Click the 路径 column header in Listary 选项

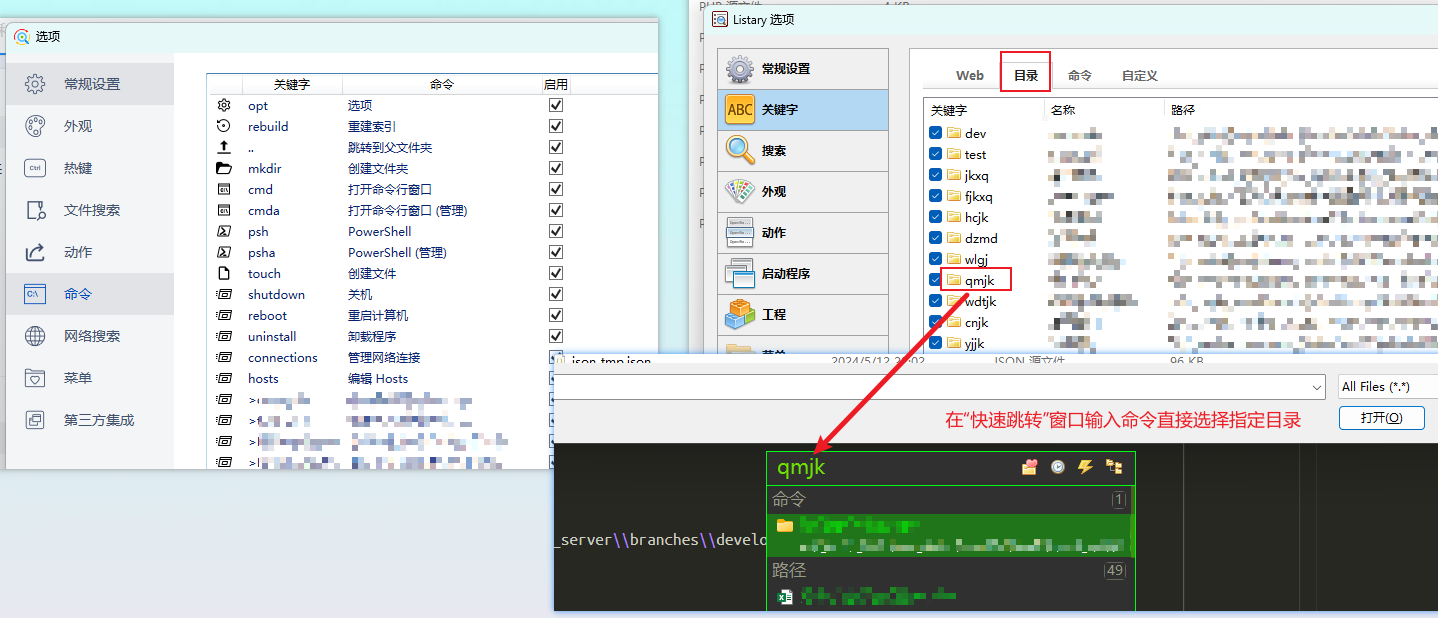click(1300, 110)
